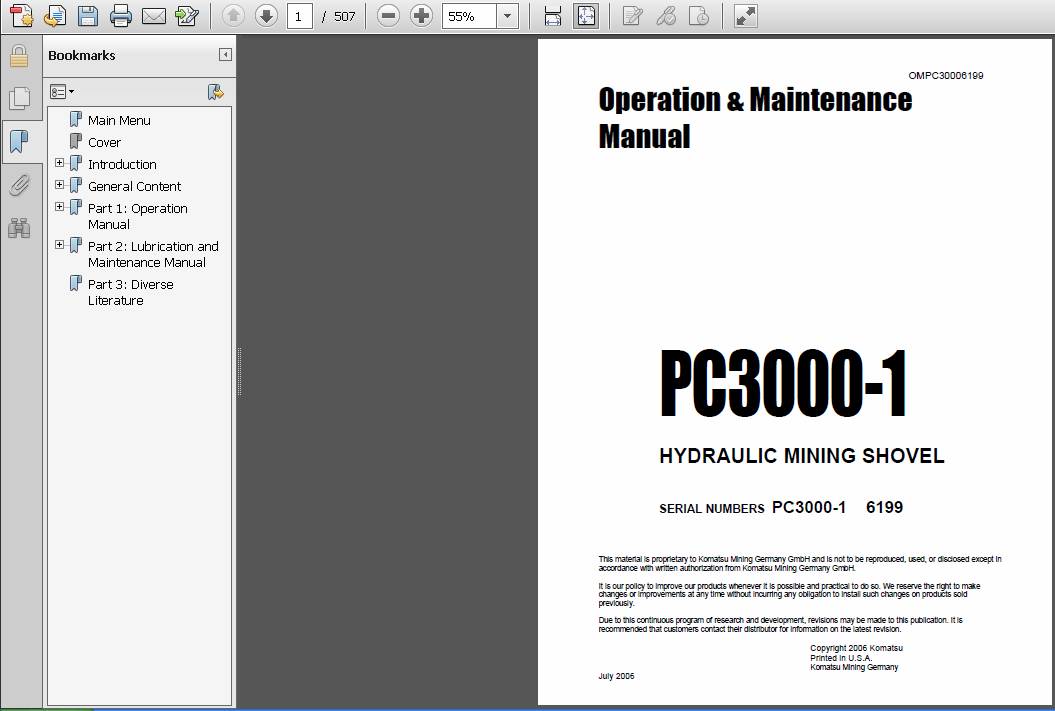Screen dimensions: 1055x711
Task: Click the July 2006 date text
Action: pos(616,676)
